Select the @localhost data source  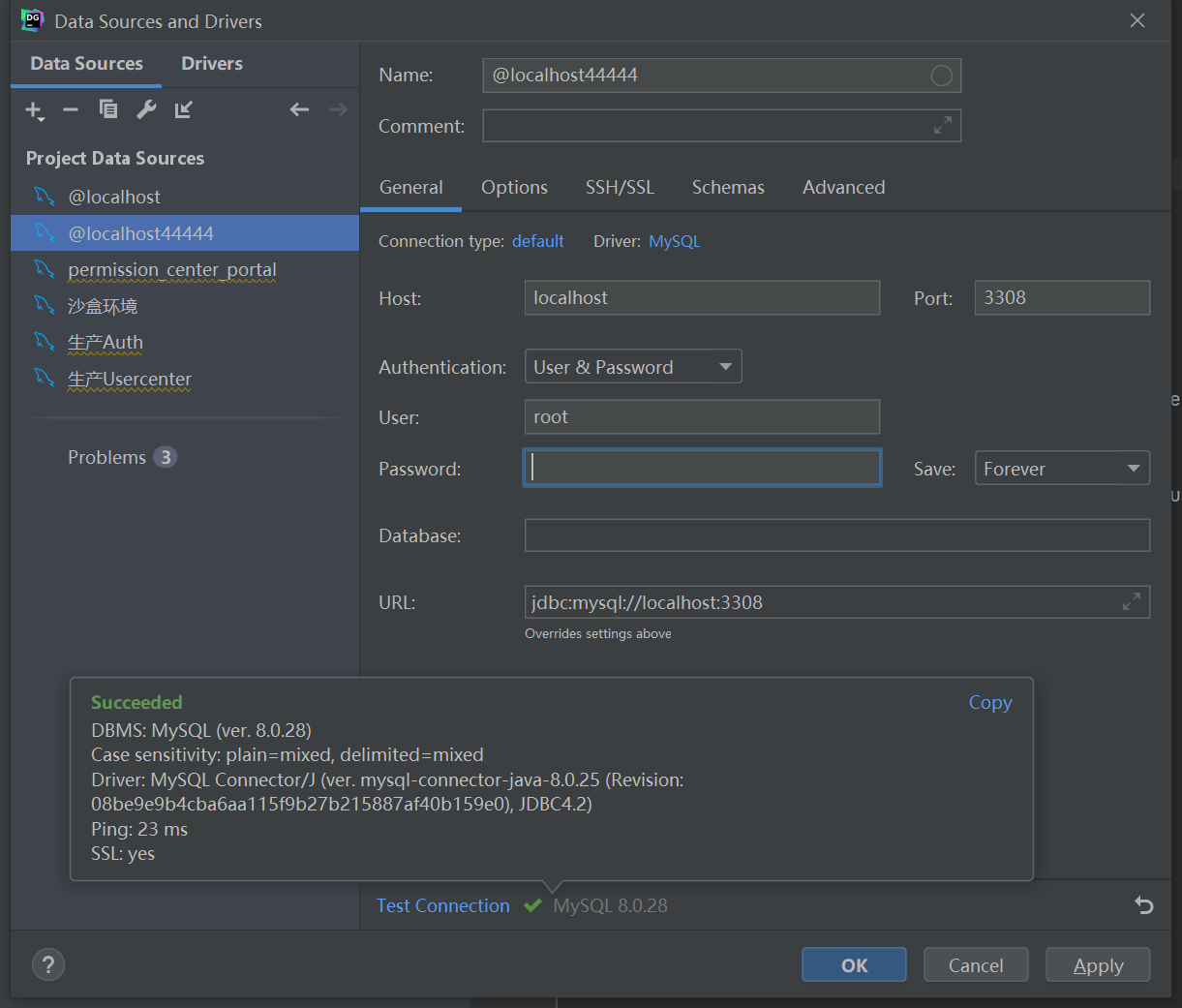point(185,197)
